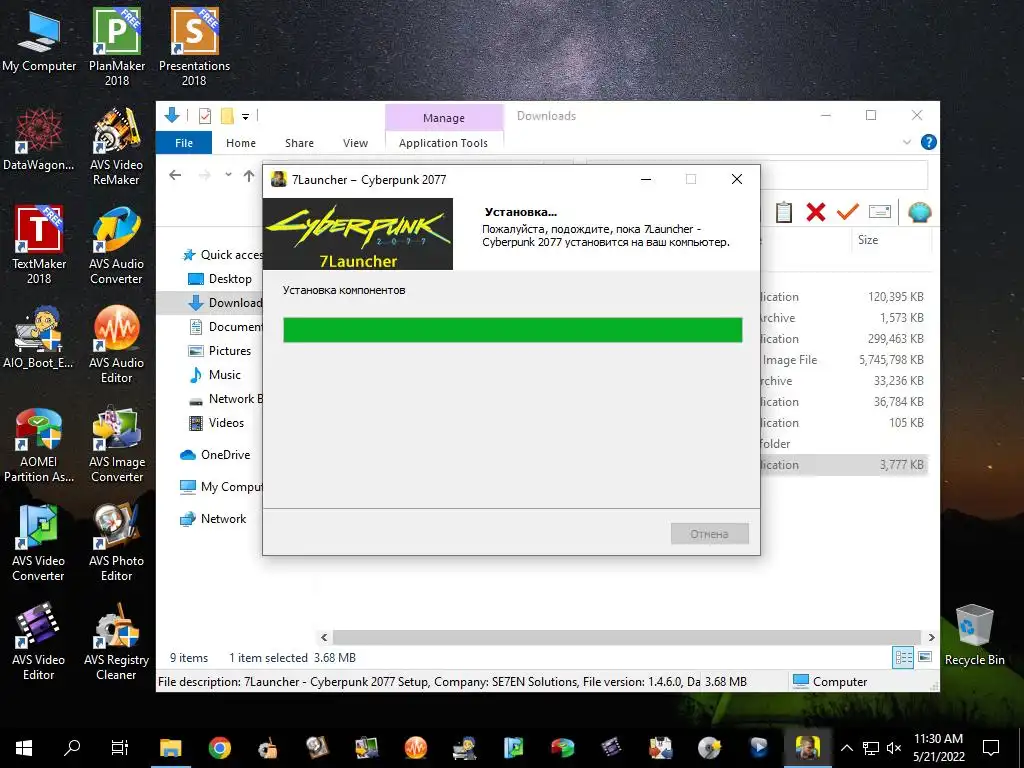Open File Explorer from the taskbar

(x=170, y=748)
